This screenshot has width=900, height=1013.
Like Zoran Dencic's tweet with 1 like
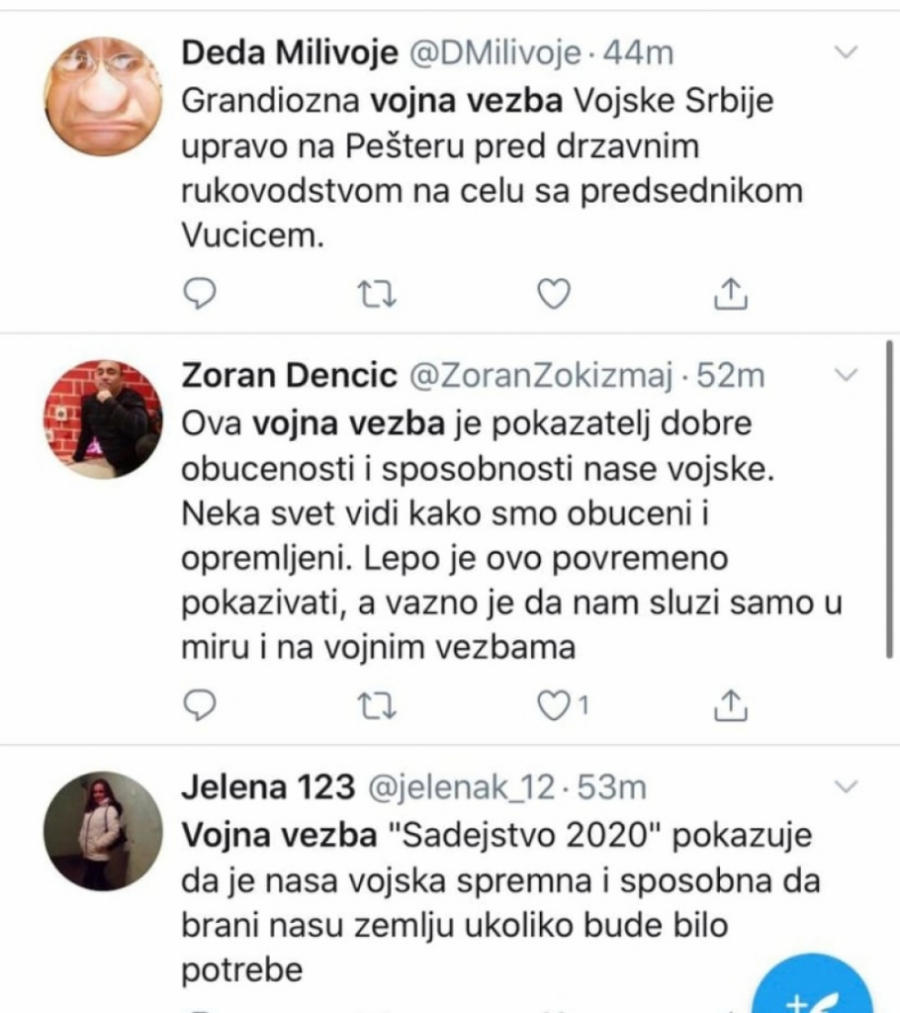click(x=554, y=706)
